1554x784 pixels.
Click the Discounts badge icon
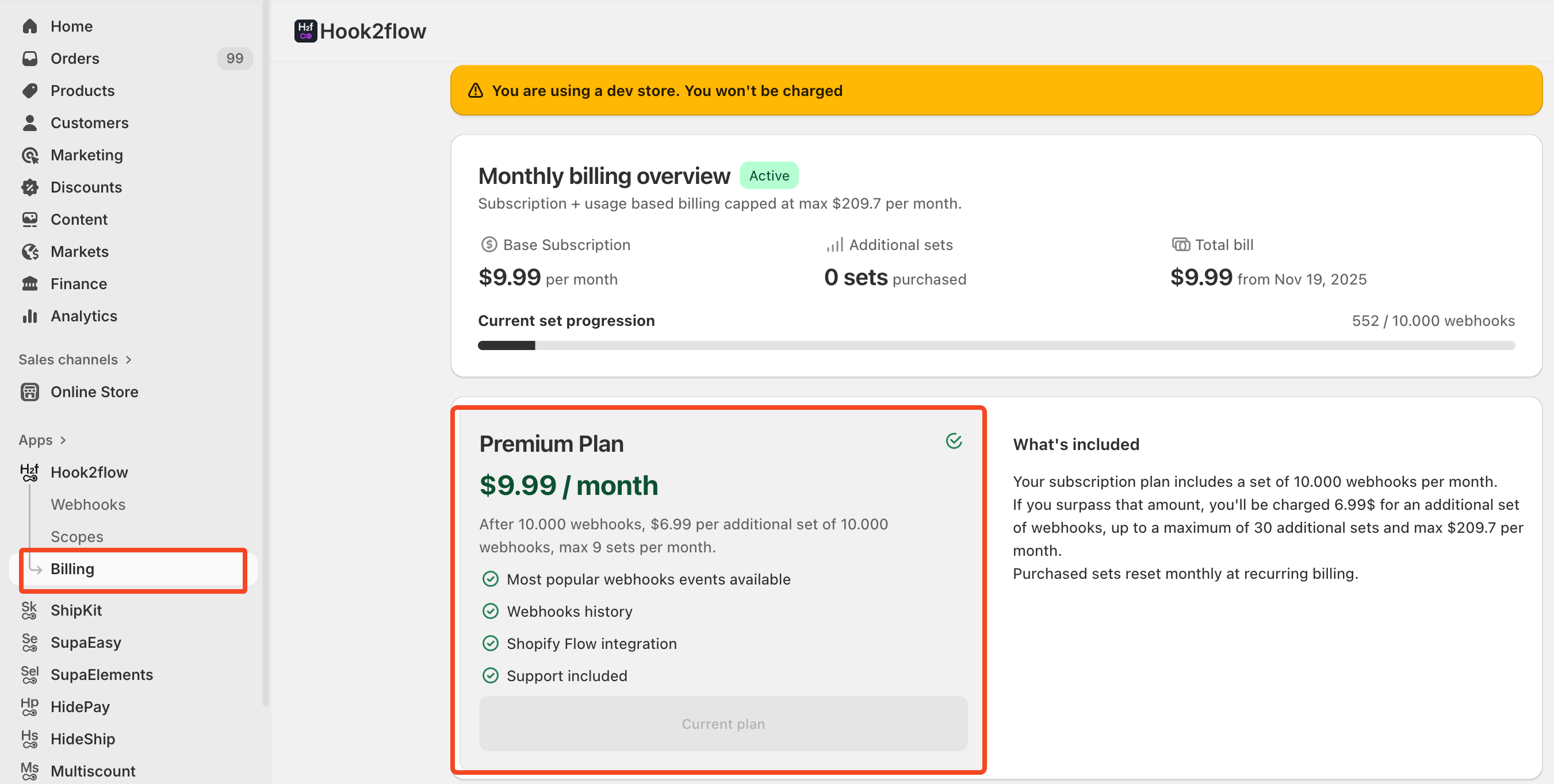[29, 187]
